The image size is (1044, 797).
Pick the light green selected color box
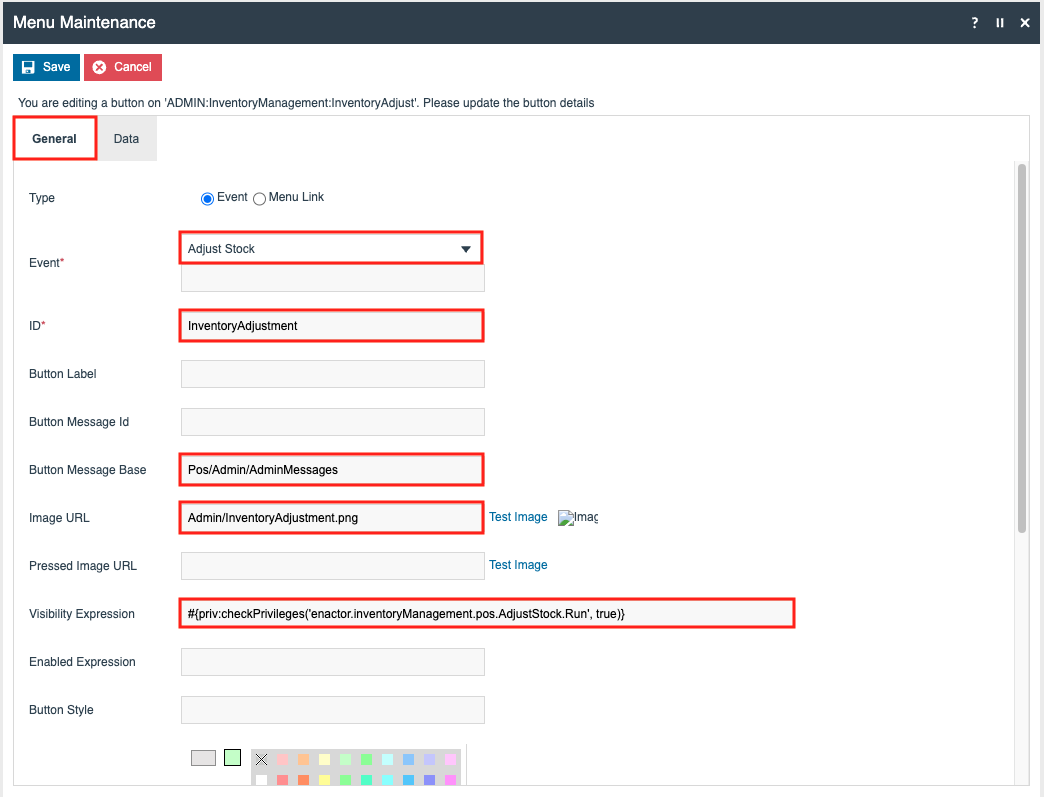click(233, 757)
